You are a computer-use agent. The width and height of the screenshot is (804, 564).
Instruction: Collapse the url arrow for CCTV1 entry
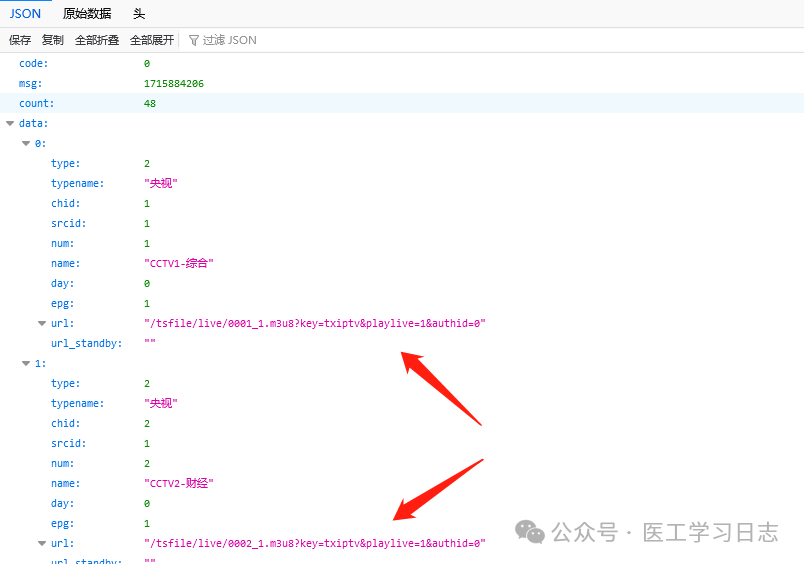pos(42,323)
